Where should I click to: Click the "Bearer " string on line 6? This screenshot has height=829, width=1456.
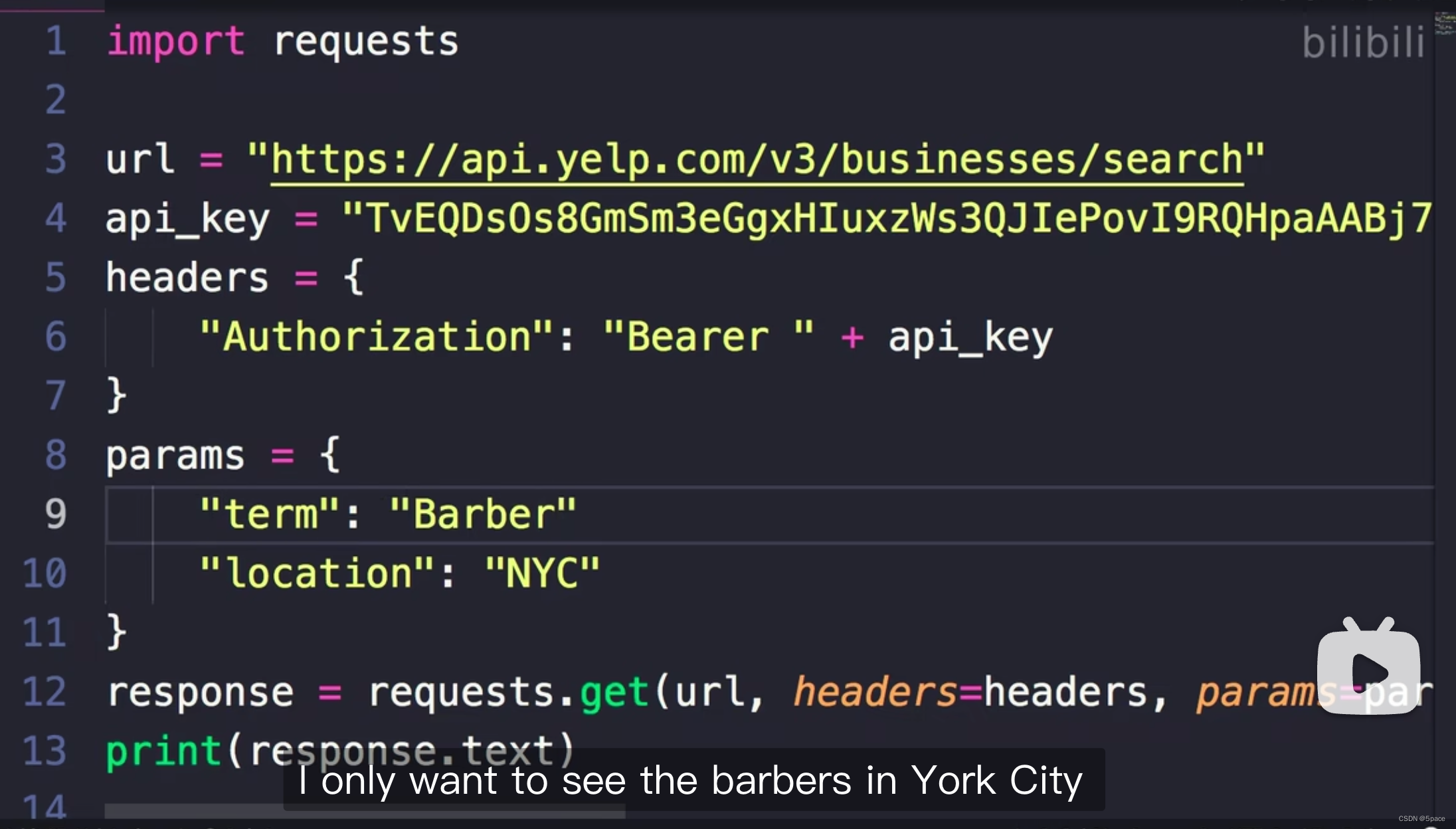[x=708, y=337]
